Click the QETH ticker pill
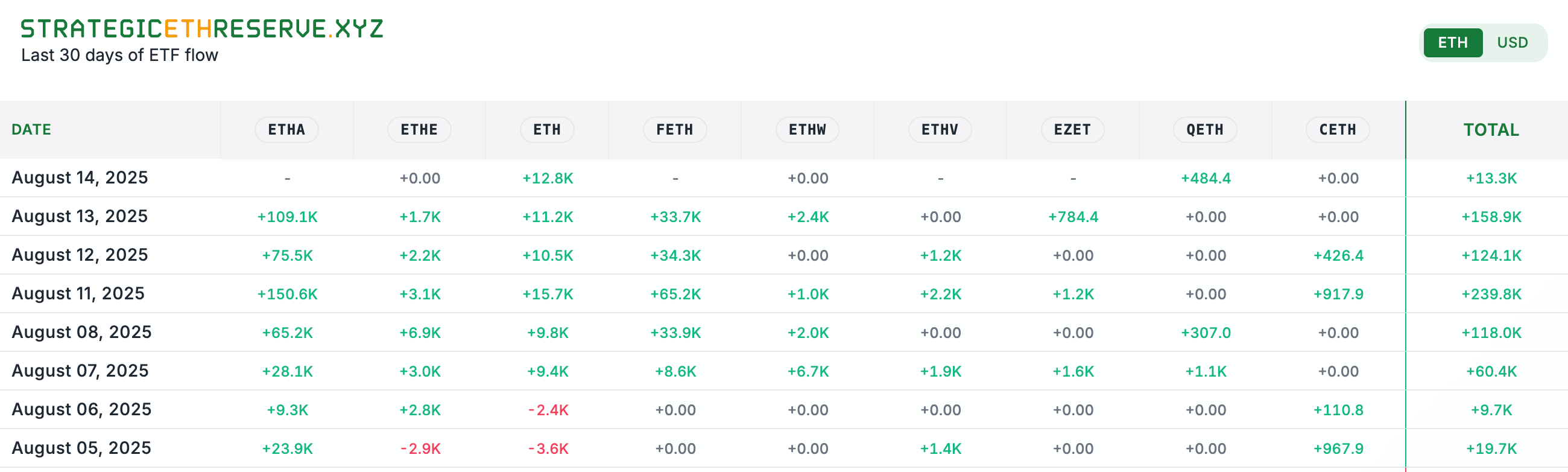 [x=1204, y=130]
